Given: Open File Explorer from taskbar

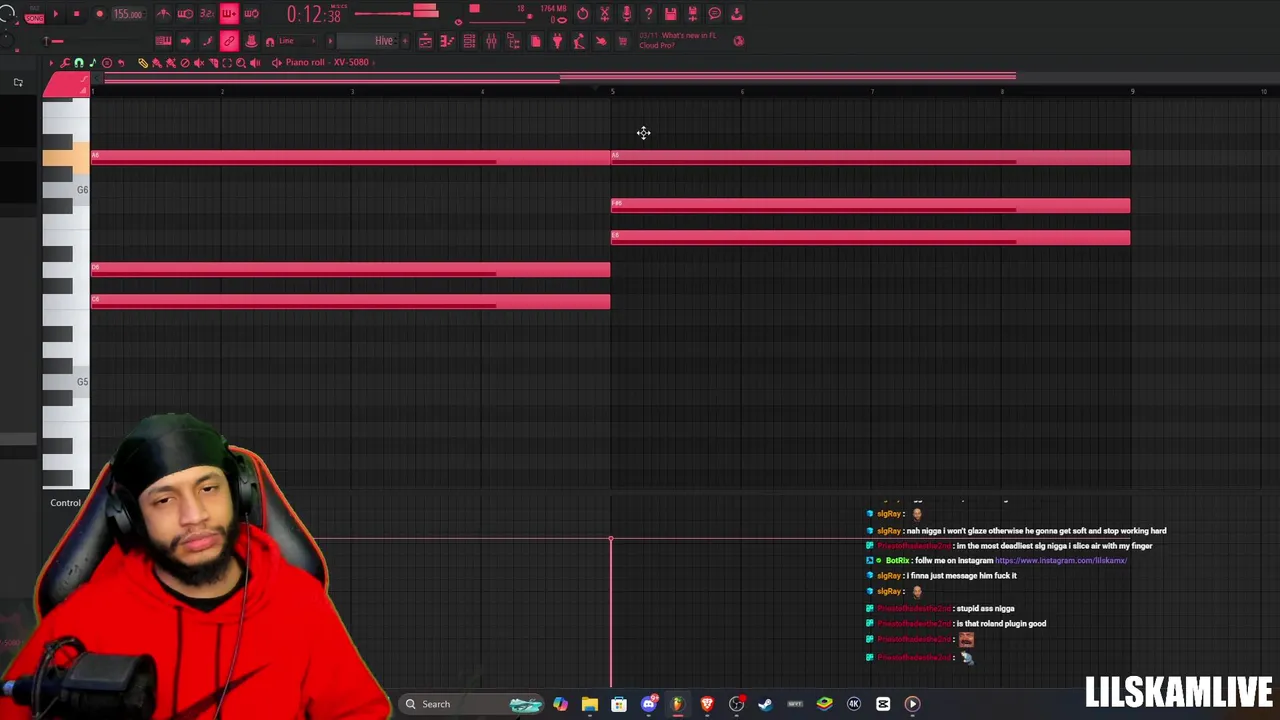Looking at the screenshot, I should (590, 704).
